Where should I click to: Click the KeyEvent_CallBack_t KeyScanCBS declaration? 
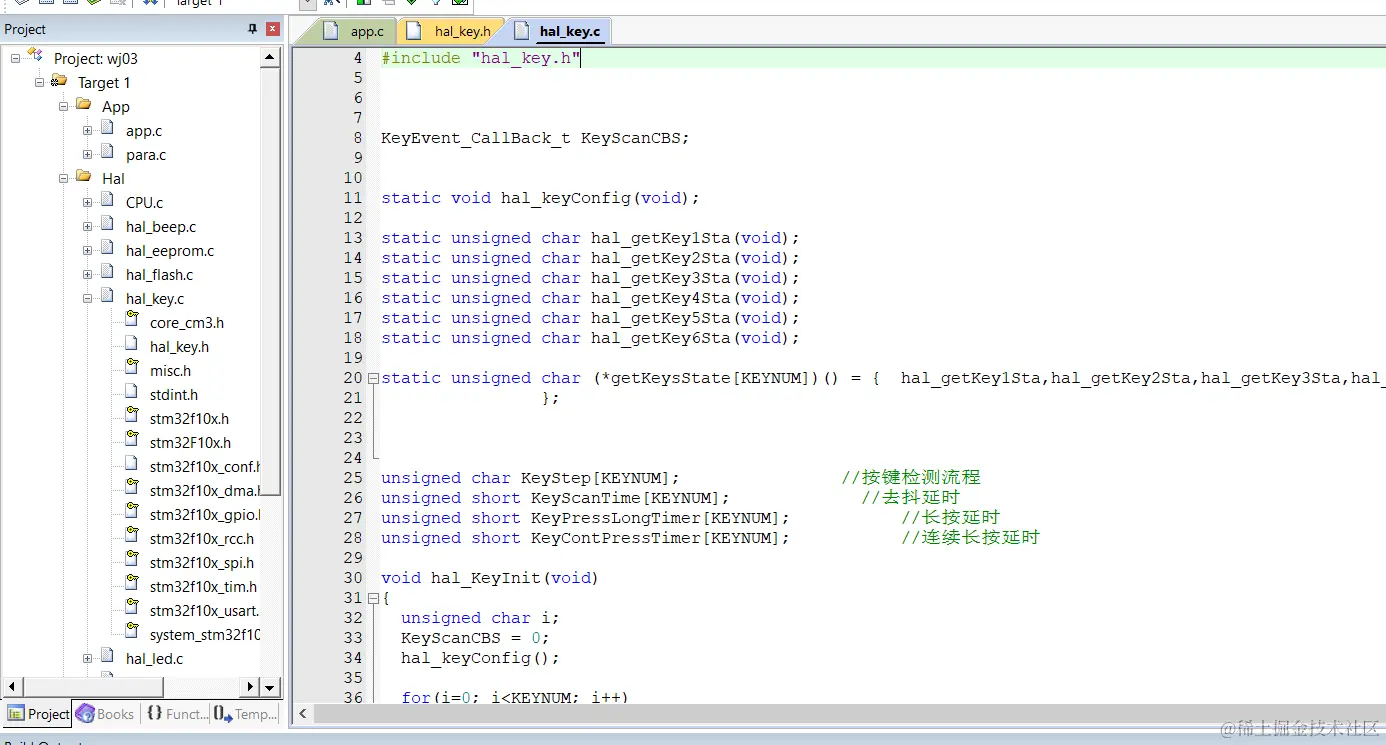535,138
